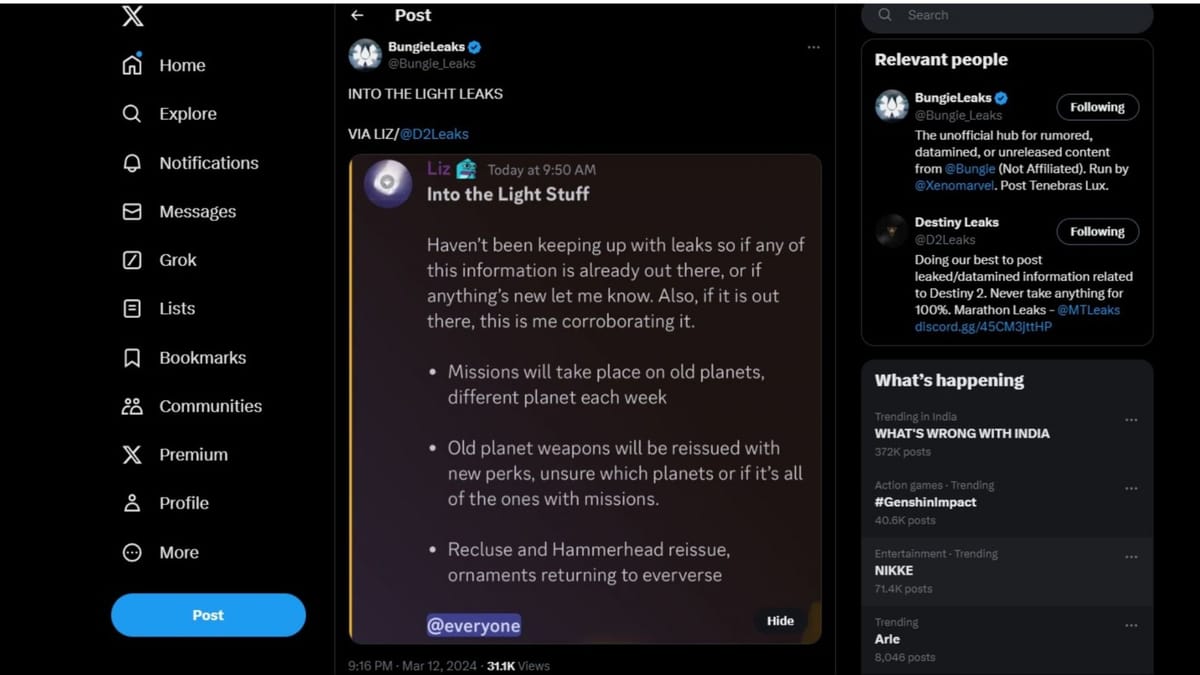Toggle Following for BungieLeaks
Screen dimensions: 1200x675
click(x=1097, y=107)
